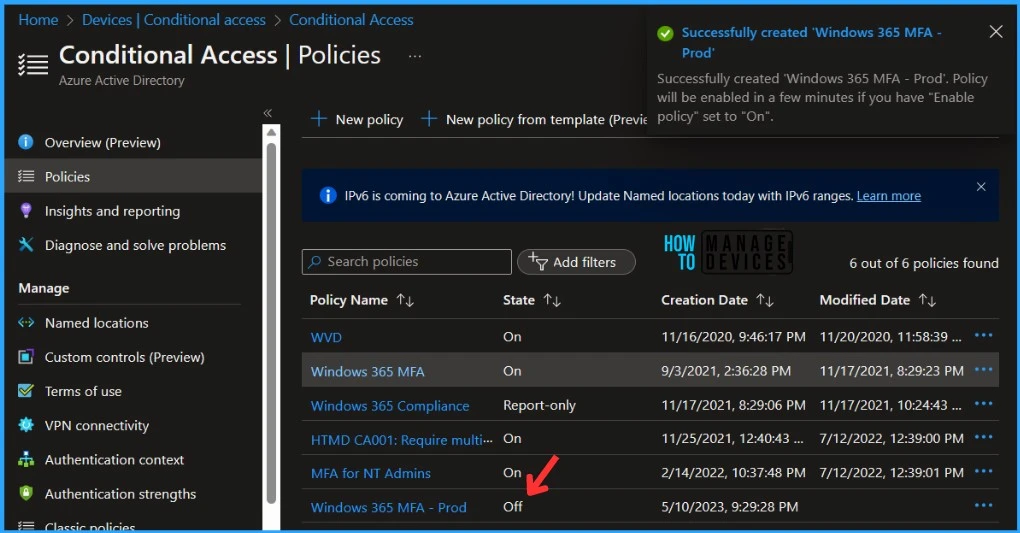Open the WVD policy link
The height and width of the screenshot is (533, 1020).
[326, 337]
